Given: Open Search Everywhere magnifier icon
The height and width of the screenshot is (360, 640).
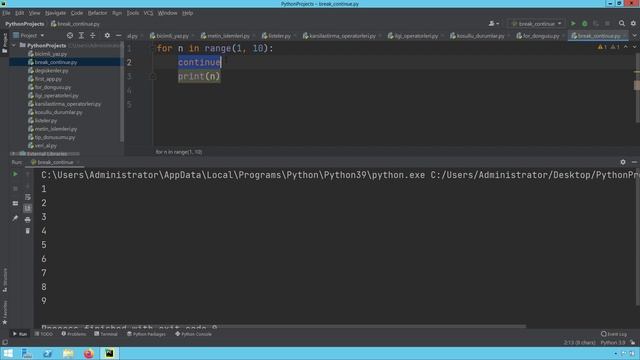Looking at the screenshot, I should tap(622, 24).
